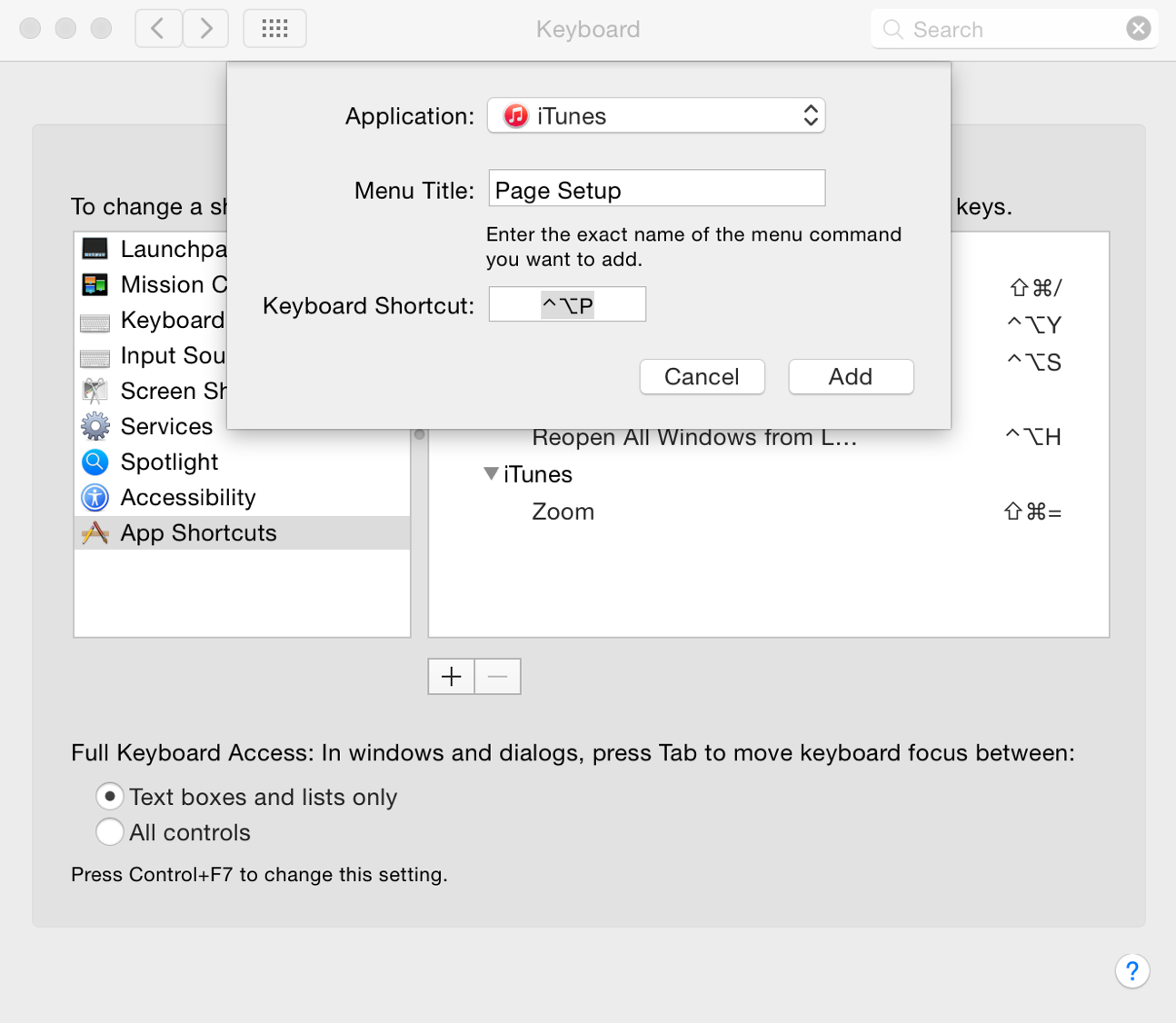The height and width of the screenshot is (1023, 1176).
Task: Click the Cancel button
Action: click(702, 376)
